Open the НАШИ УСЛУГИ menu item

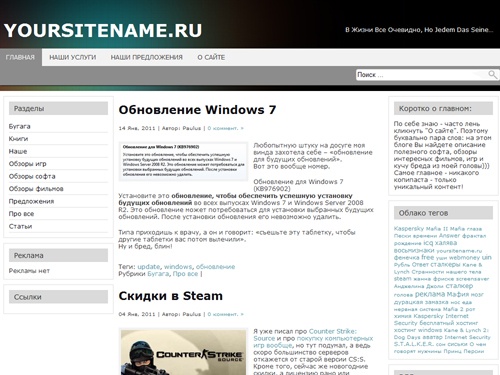click(x=73, y=57)
